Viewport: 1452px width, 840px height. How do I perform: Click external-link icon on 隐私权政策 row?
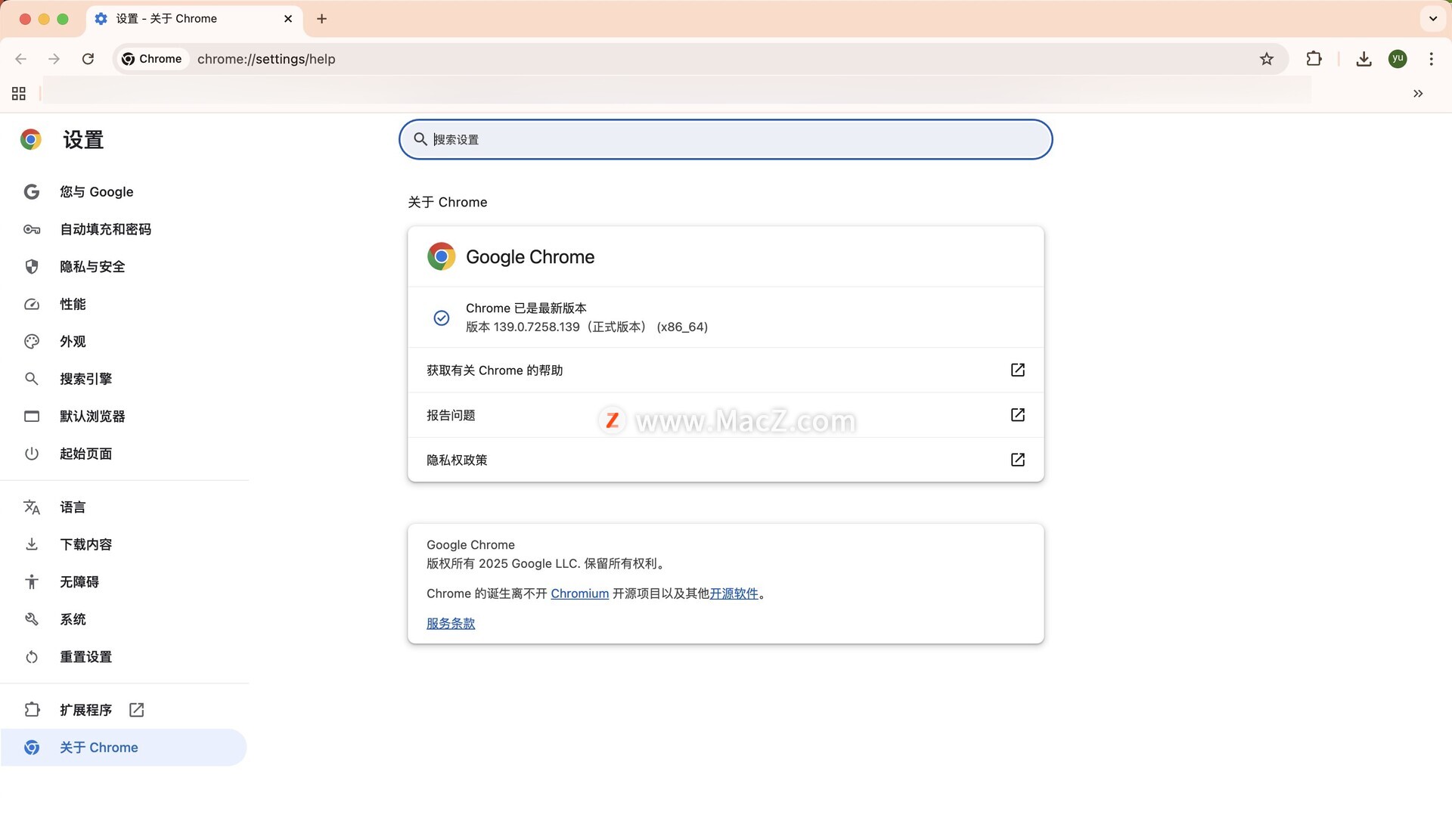pyautogui.click(x=1018, y=460)
